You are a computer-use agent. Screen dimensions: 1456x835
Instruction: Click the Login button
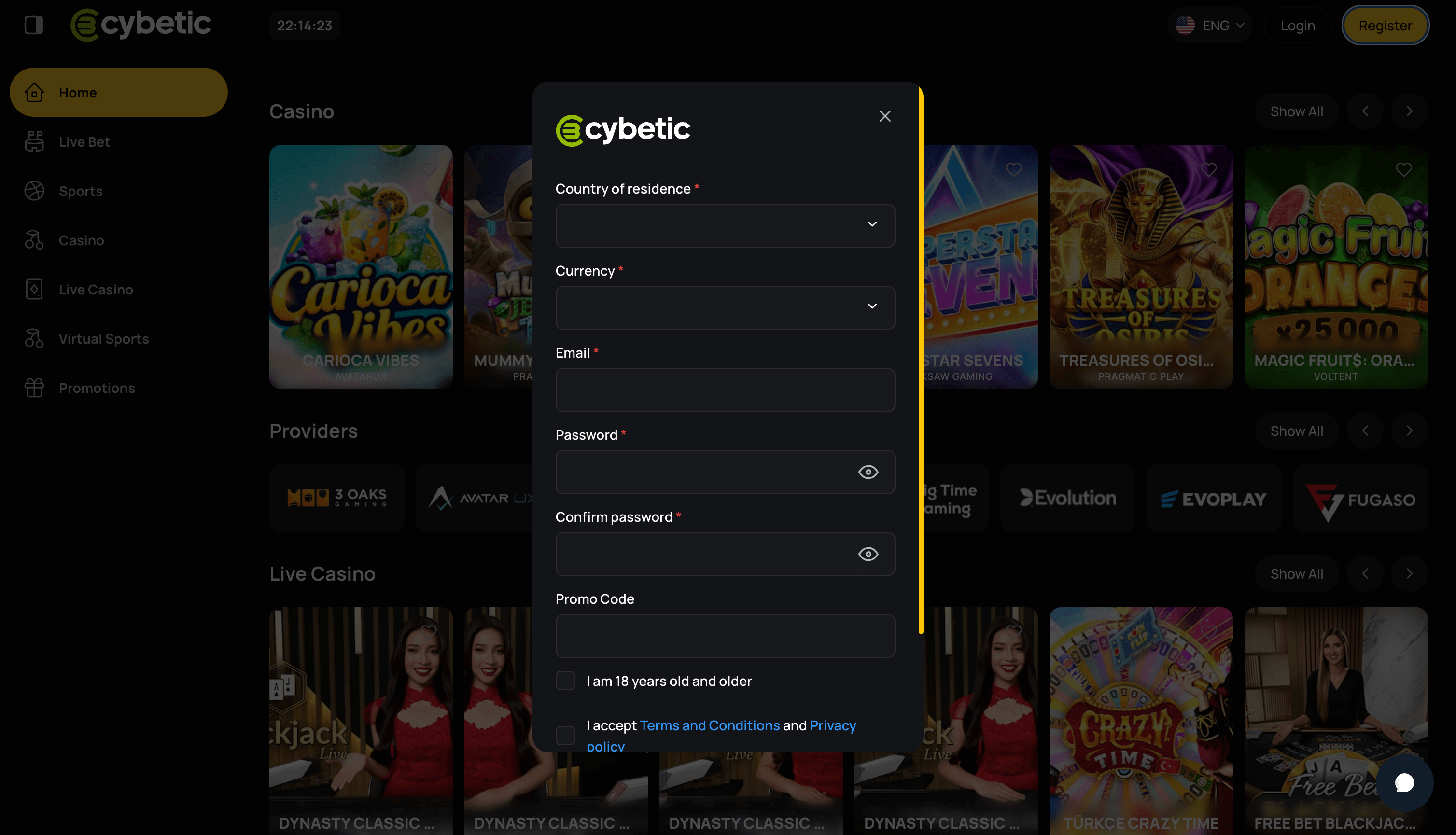pyautogui.click(x=1298, y=25)
